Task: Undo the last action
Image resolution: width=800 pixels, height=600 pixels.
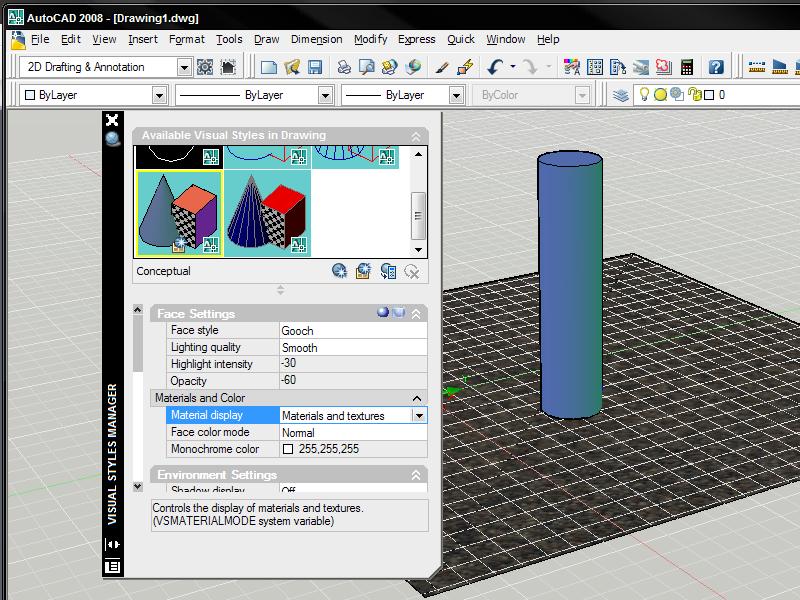Action: pyautogui.click(x=494, y=67)
